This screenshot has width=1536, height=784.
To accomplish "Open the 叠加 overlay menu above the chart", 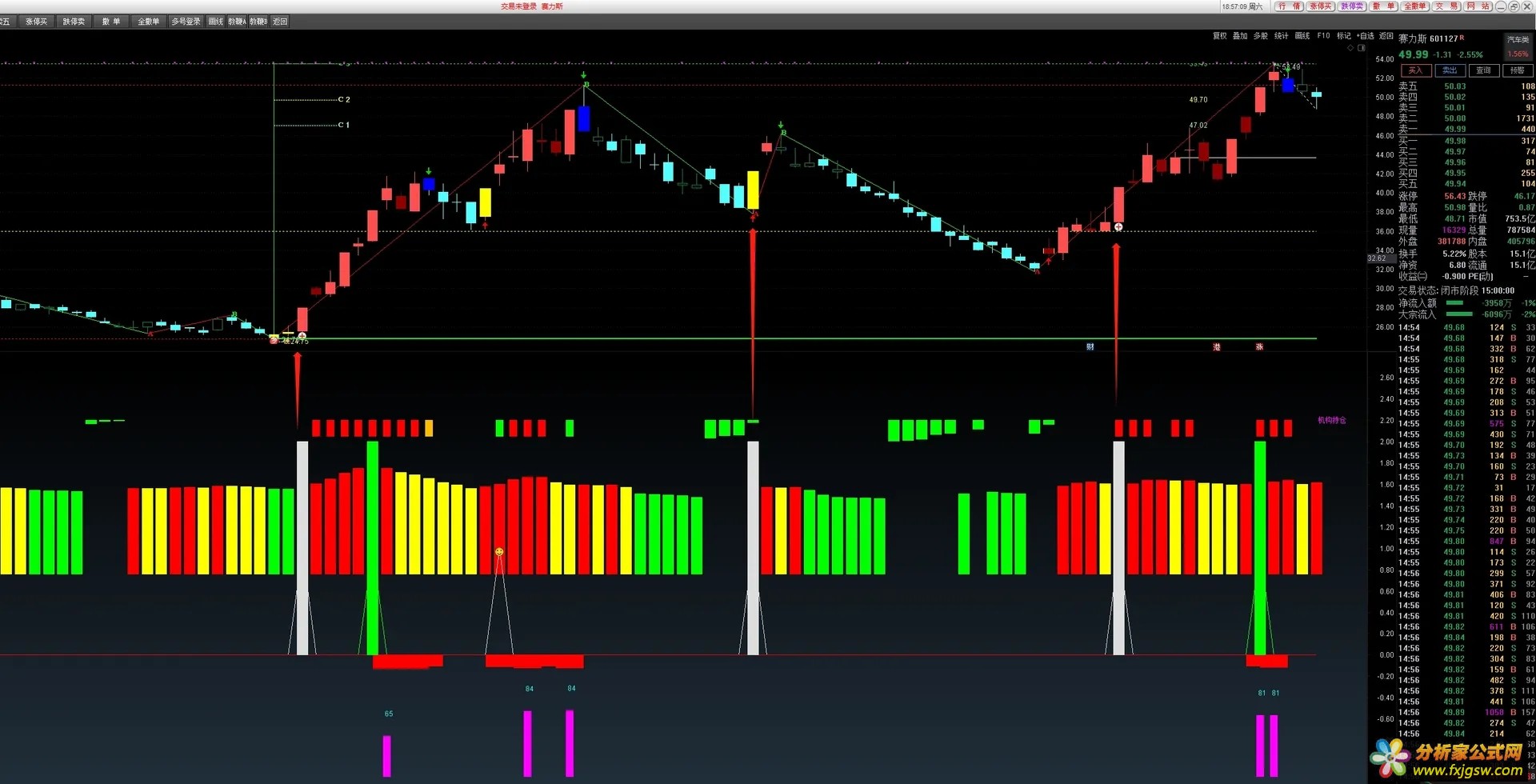I will (1240, 36).
